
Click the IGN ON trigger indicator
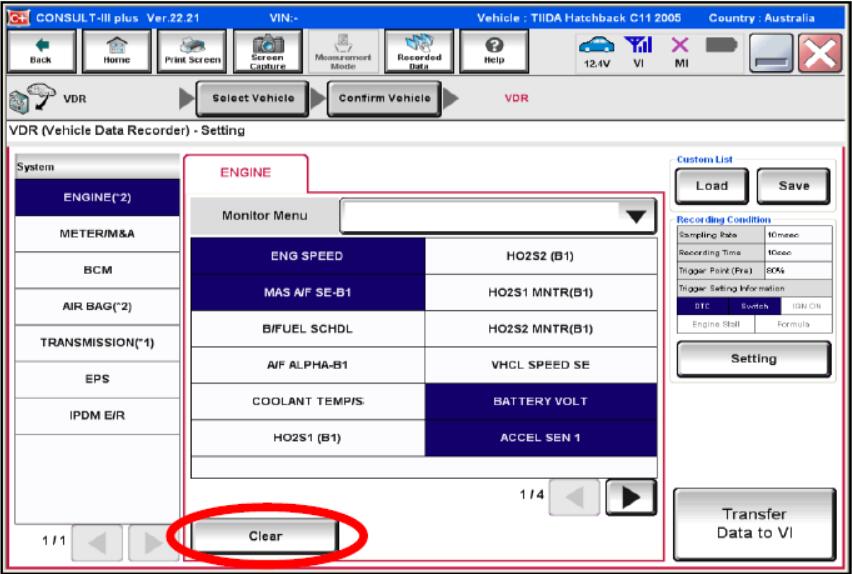click(x=806, y=307)
